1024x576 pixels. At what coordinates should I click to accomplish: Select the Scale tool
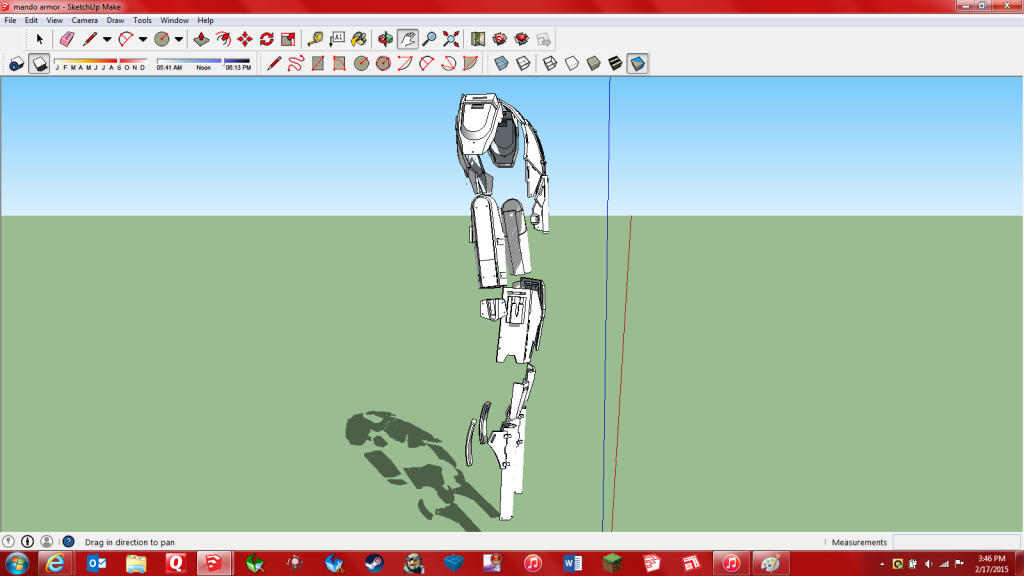[288, 39]
